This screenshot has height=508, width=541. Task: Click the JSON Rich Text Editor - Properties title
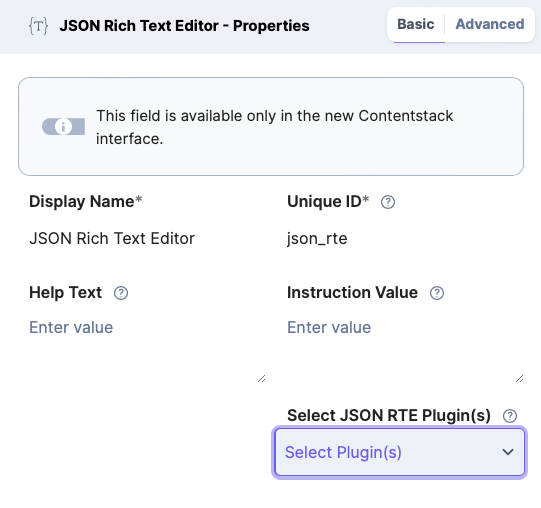pyautogui.click(x=184, y=26)
